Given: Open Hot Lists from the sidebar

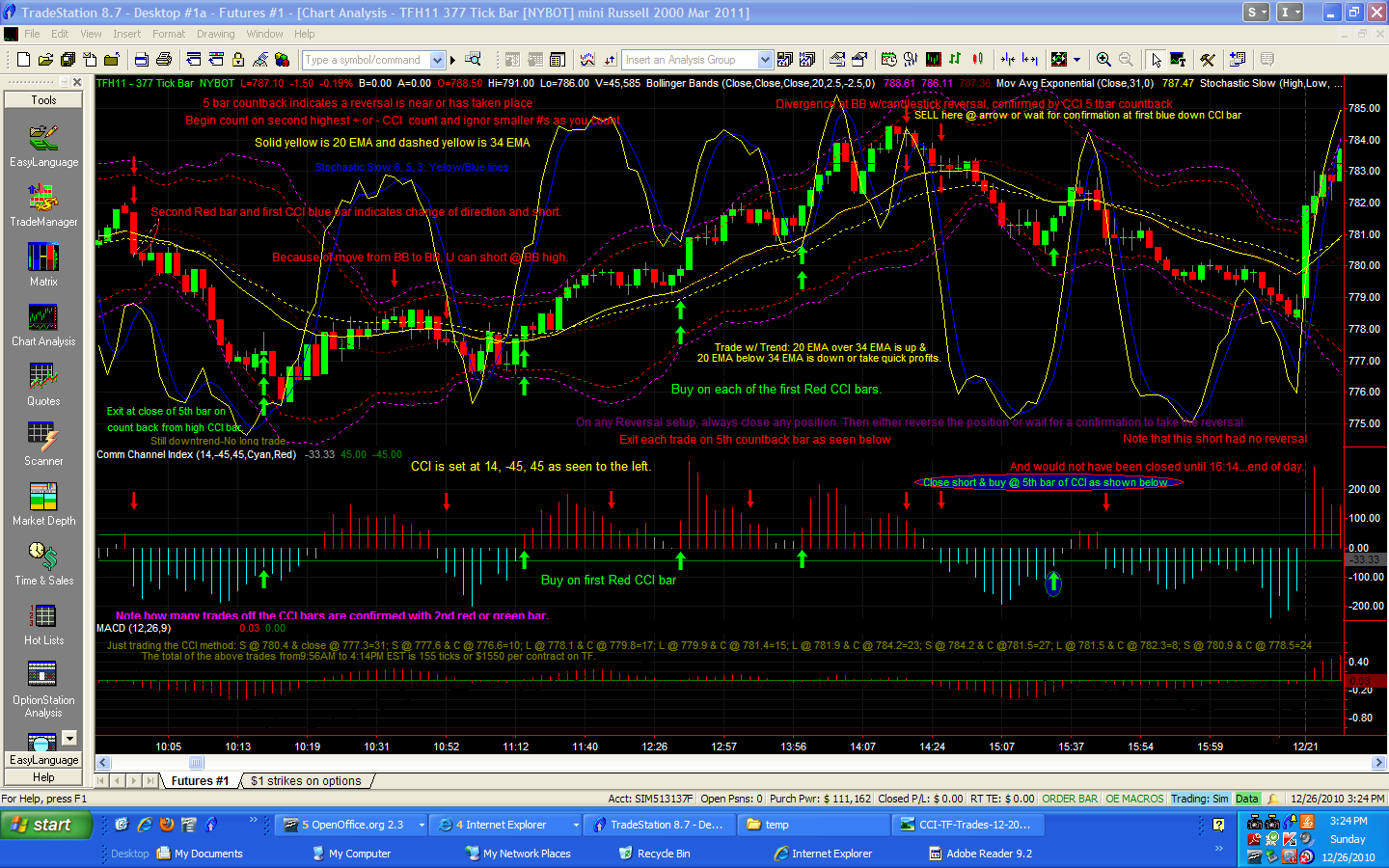Looking at the screenshot, I should pos(43,623).
